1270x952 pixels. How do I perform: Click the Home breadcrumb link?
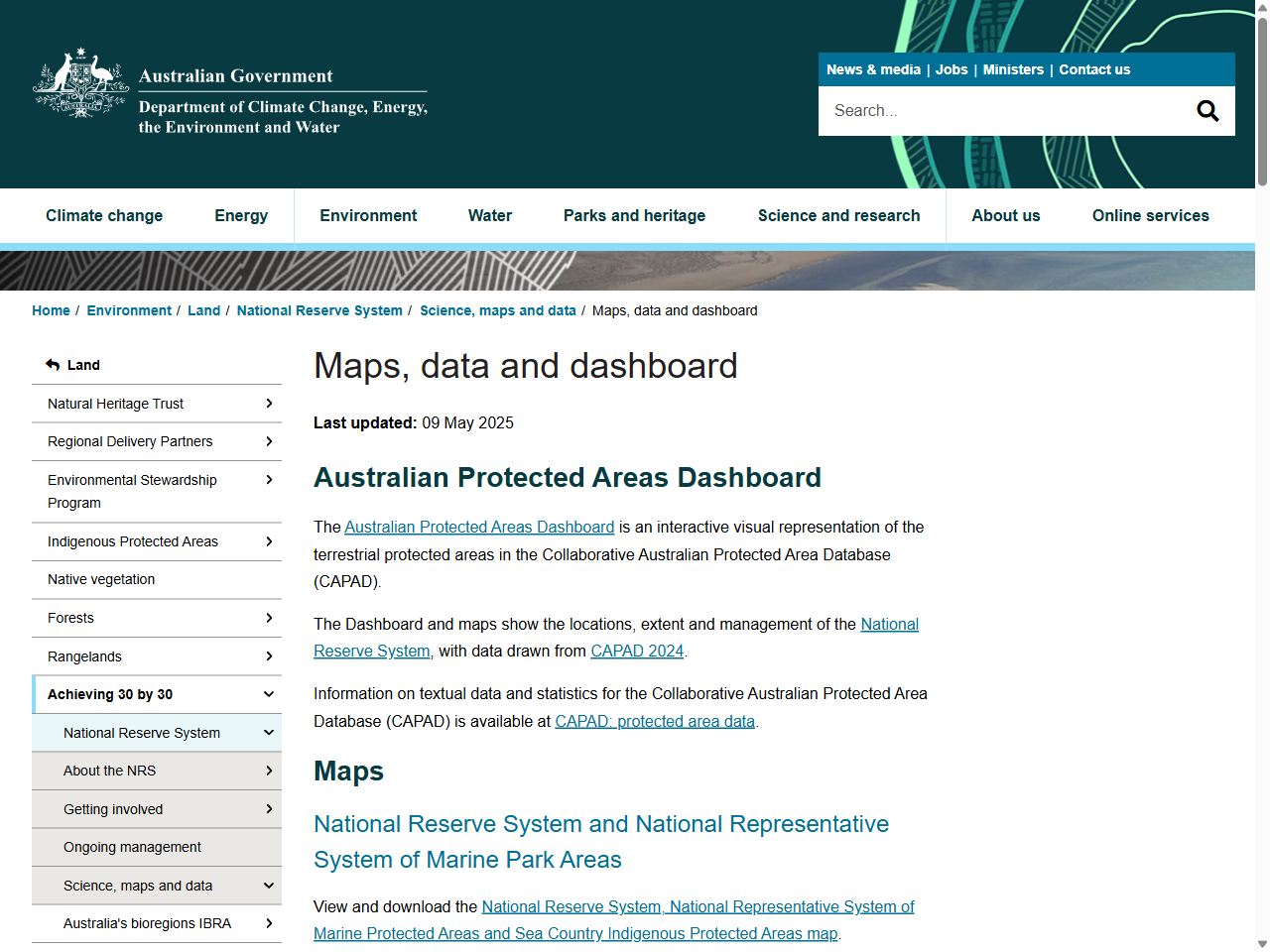tap(51, 310)
